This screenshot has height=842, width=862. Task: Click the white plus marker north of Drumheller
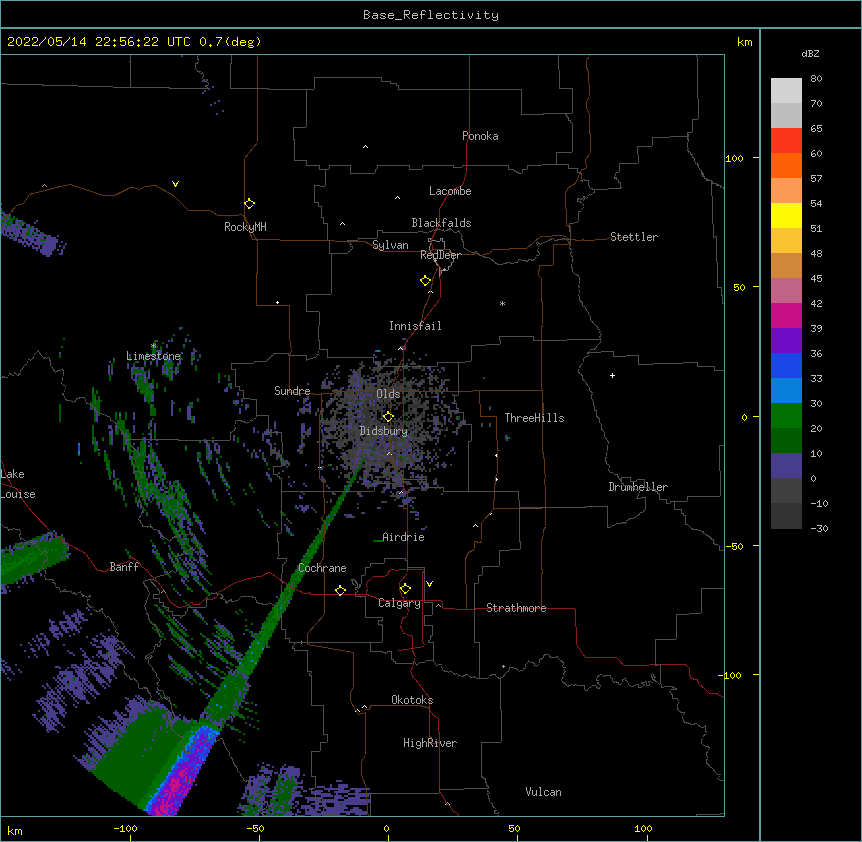tap(612, 375)
